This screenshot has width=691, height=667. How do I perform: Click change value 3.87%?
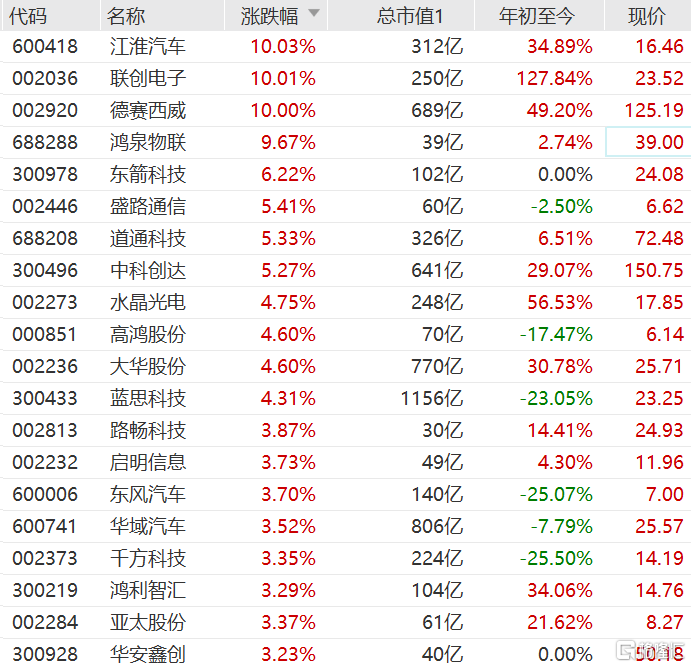[x=288, y=430]
